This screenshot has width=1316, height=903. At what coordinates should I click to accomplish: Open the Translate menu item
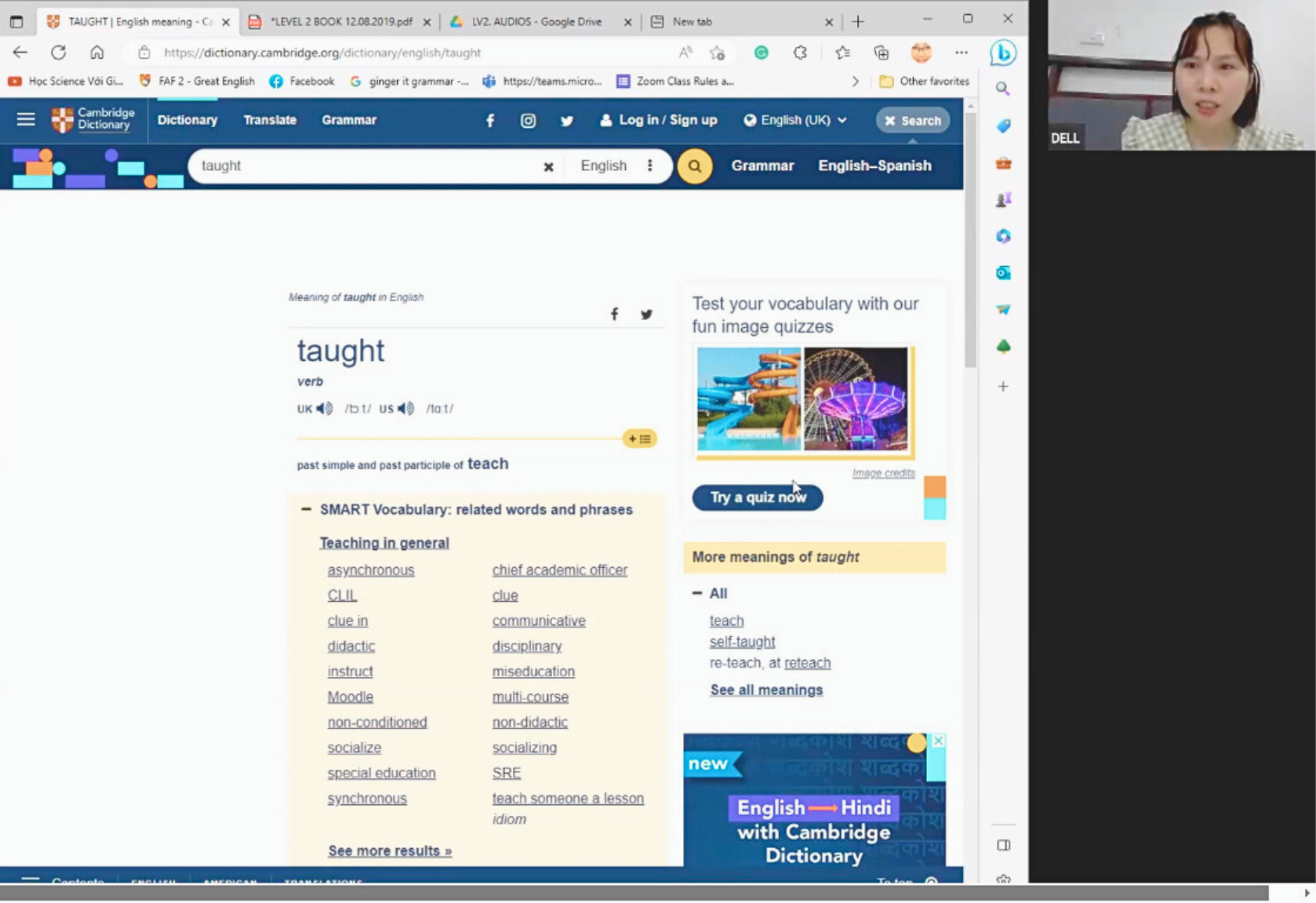[x=270, y=120]
